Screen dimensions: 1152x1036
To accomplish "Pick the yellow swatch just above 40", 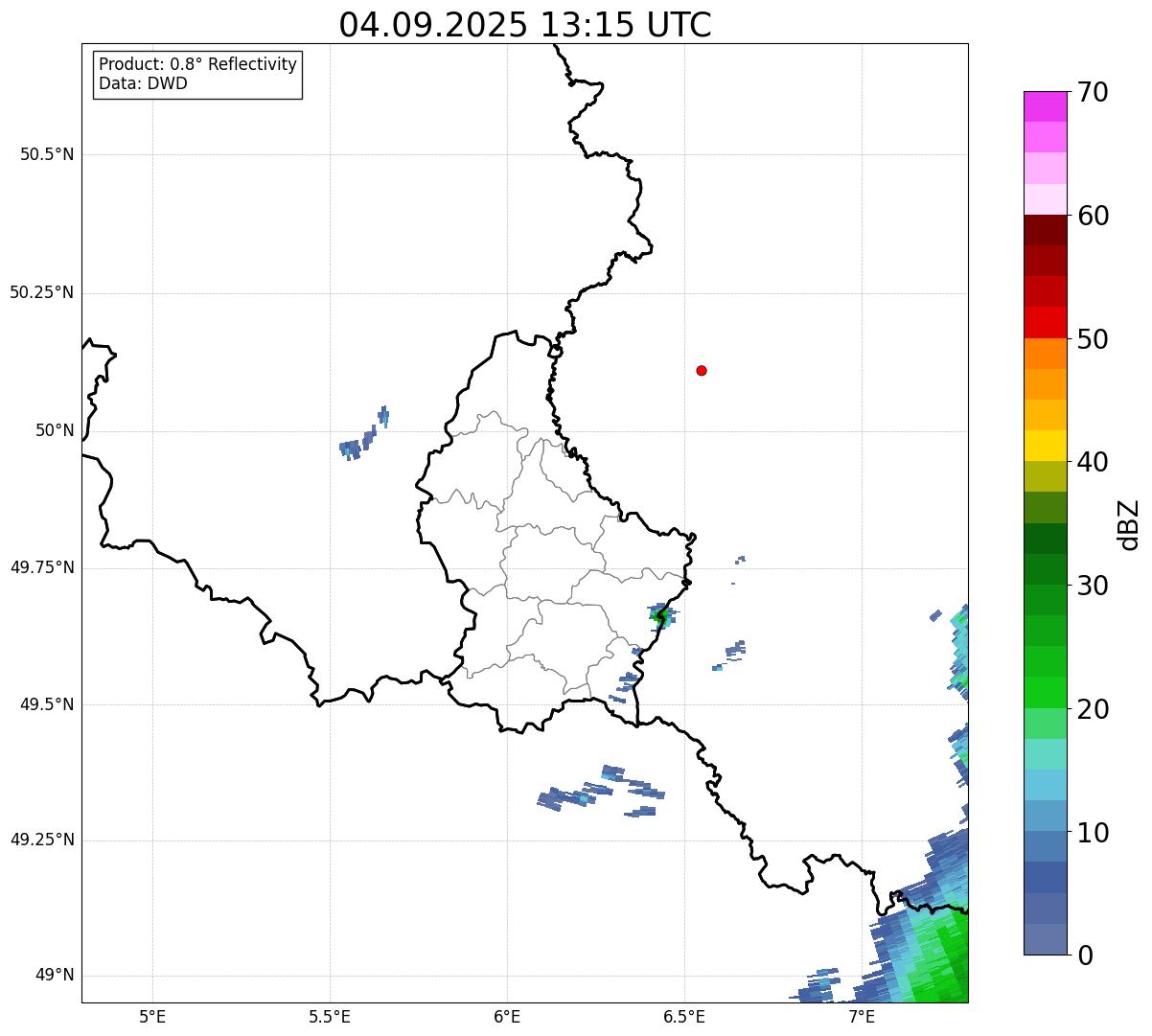I will (1045, 446).
